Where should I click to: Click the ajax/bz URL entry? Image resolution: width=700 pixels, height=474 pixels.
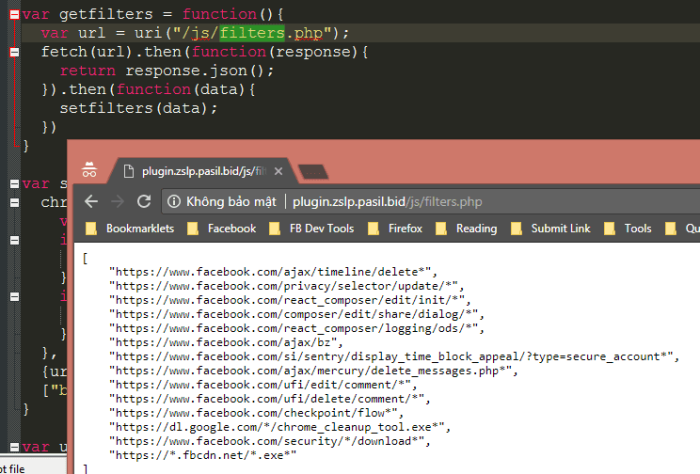click(x=226, y=342)
